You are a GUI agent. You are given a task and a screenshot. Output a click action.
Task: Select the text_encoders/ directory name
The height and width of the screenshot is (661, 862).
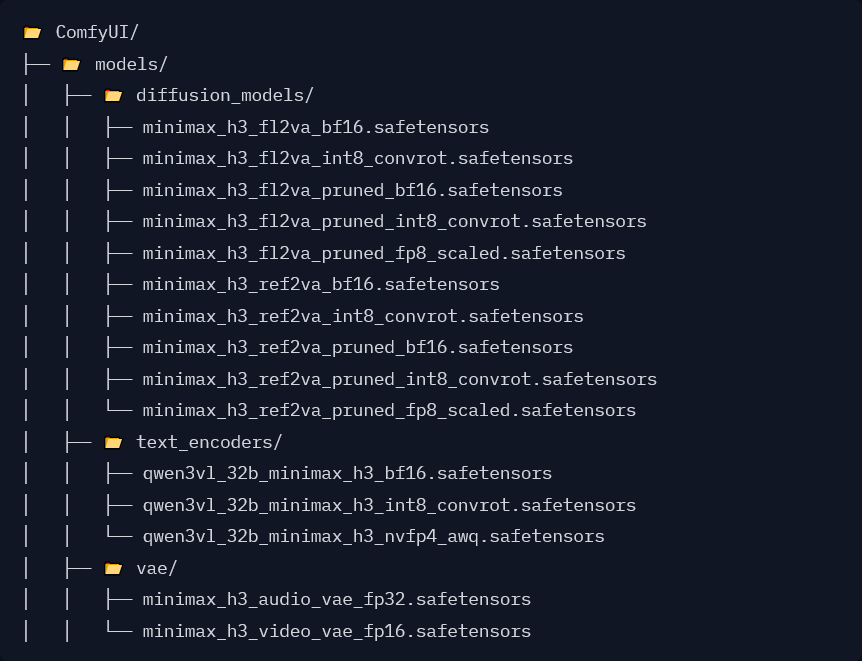pos(209,442)
